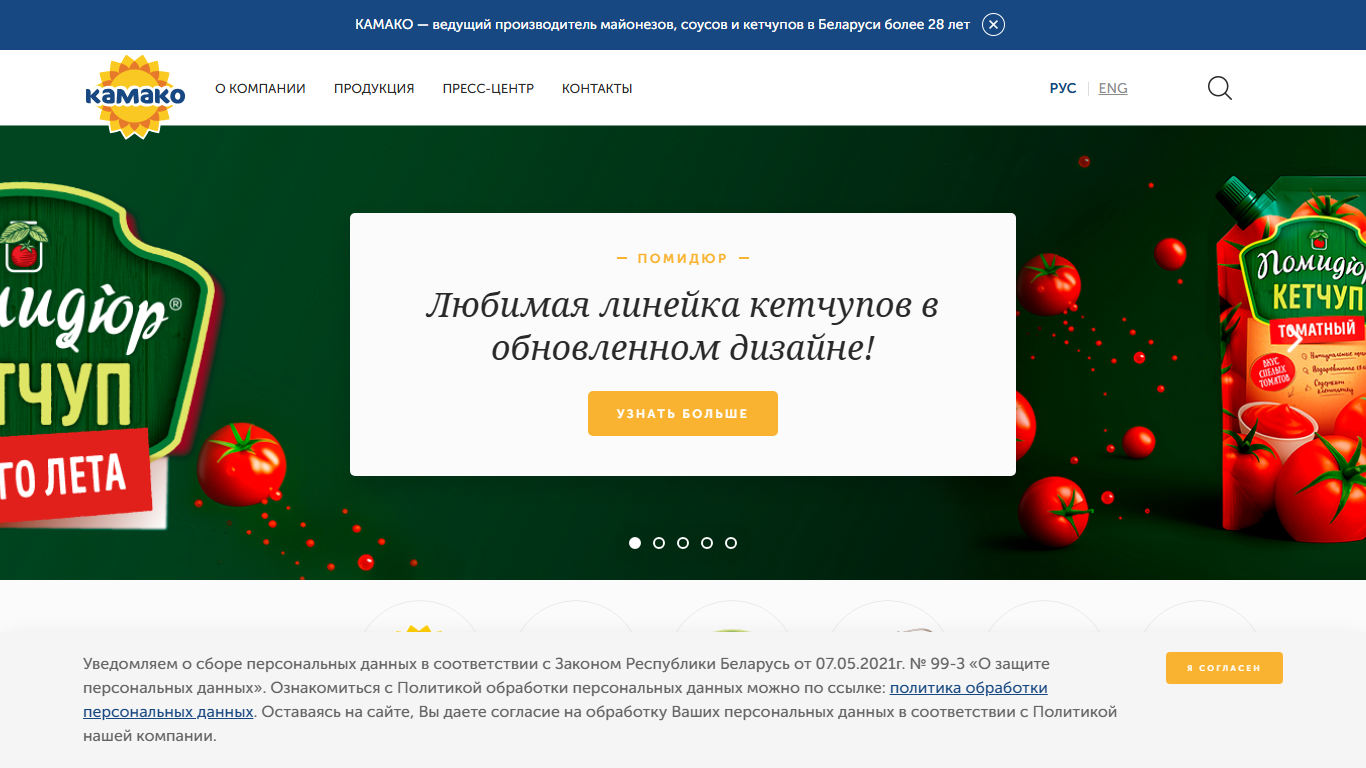Click the ПОМИДЮР slide label

coord(683,258)
